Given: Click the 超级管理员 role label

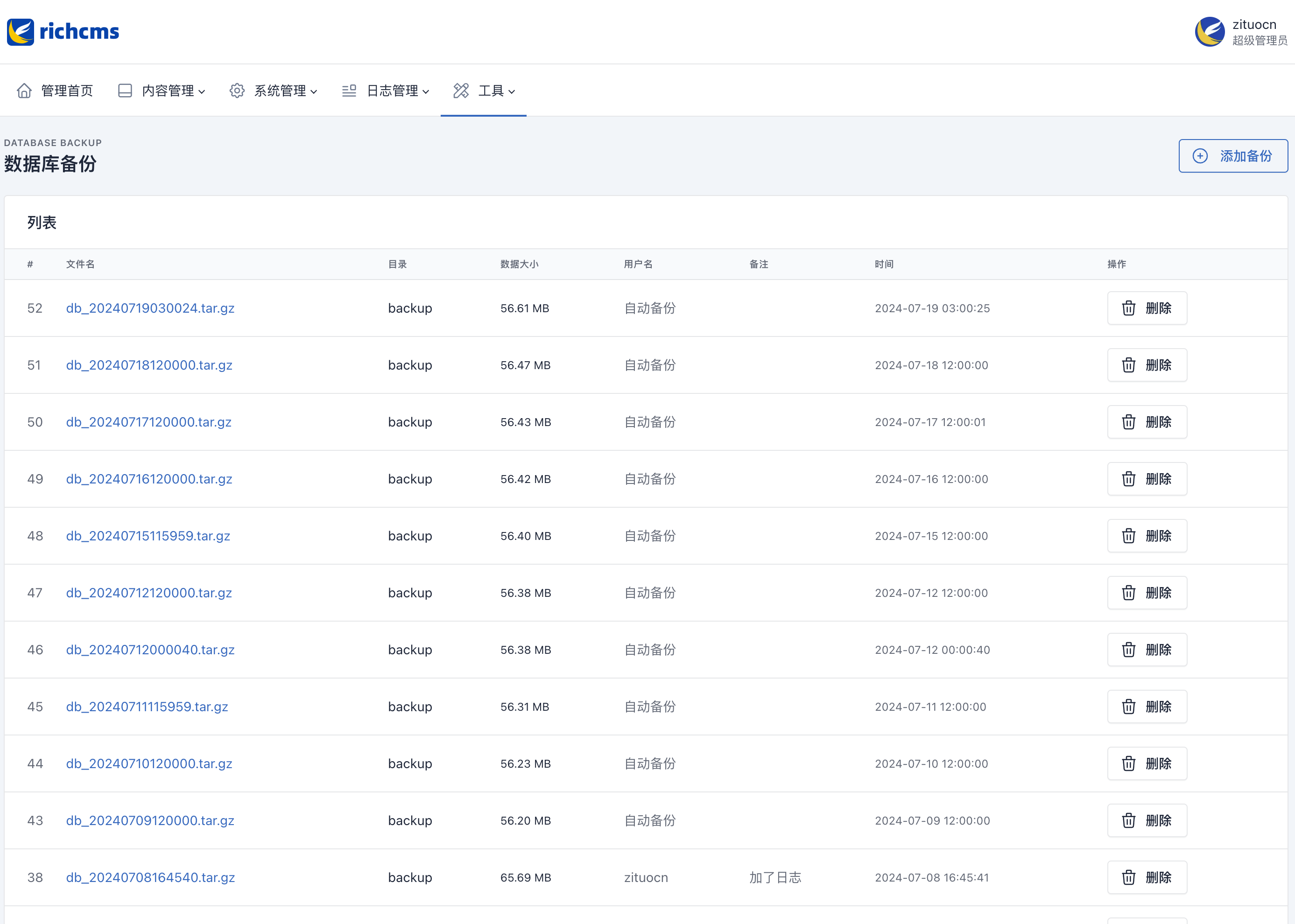Looking at the screenshot, I should [x=1260, y=41].
